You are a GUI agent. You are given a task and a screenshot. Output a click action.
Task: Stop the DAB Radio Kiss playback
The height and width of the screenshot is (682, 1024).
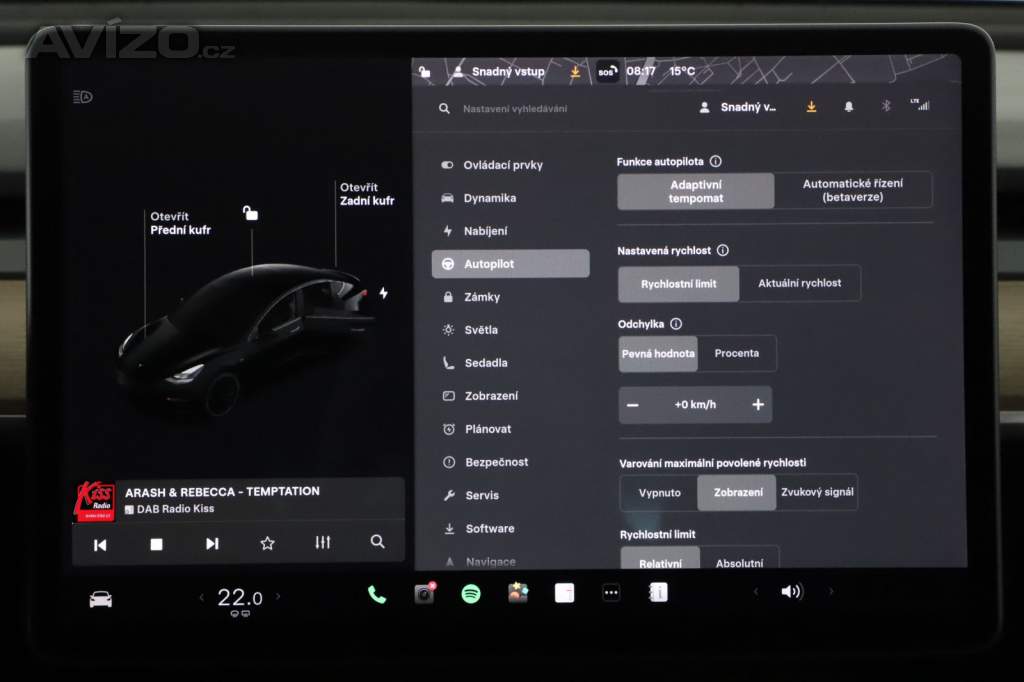point(156,544)
